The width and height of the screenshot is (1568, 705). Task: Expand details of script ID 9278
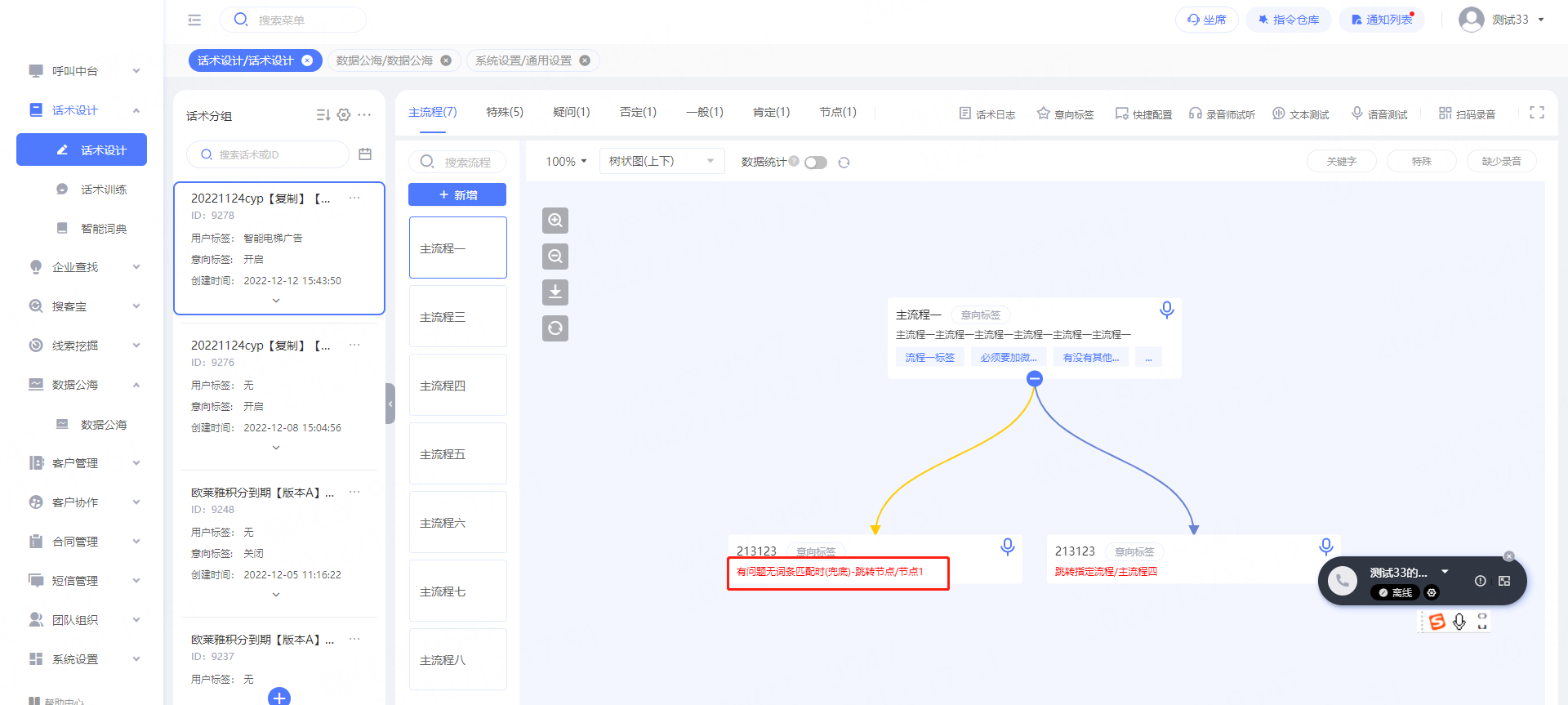[x=276, y=301]
